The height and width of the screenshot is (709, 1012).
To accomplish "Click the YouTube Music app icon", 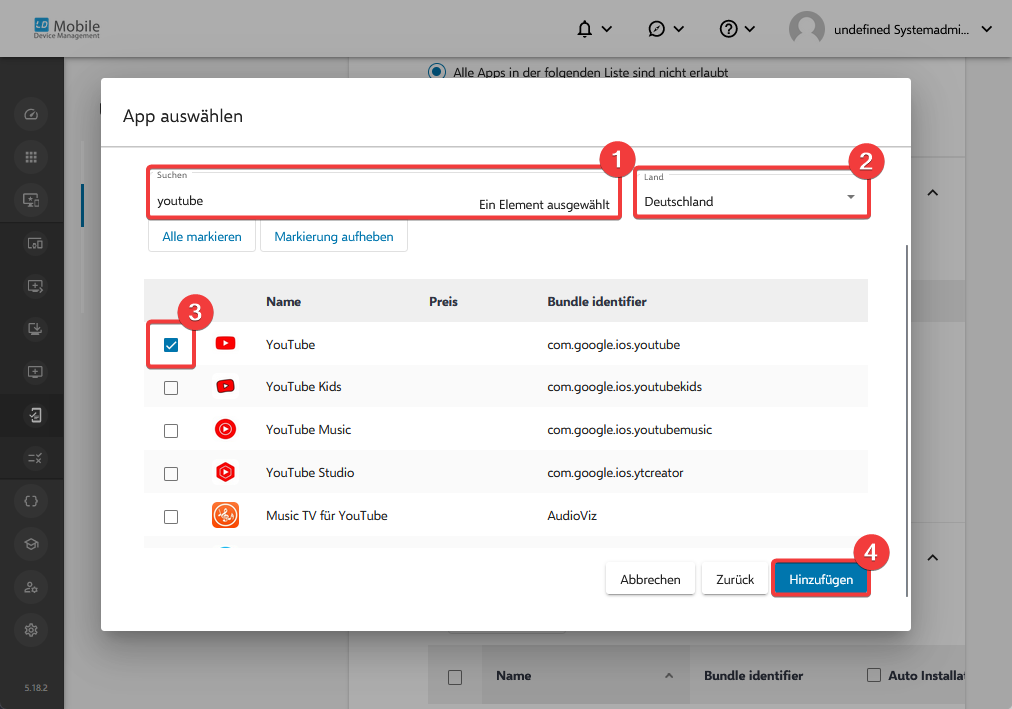I will 225,429.
